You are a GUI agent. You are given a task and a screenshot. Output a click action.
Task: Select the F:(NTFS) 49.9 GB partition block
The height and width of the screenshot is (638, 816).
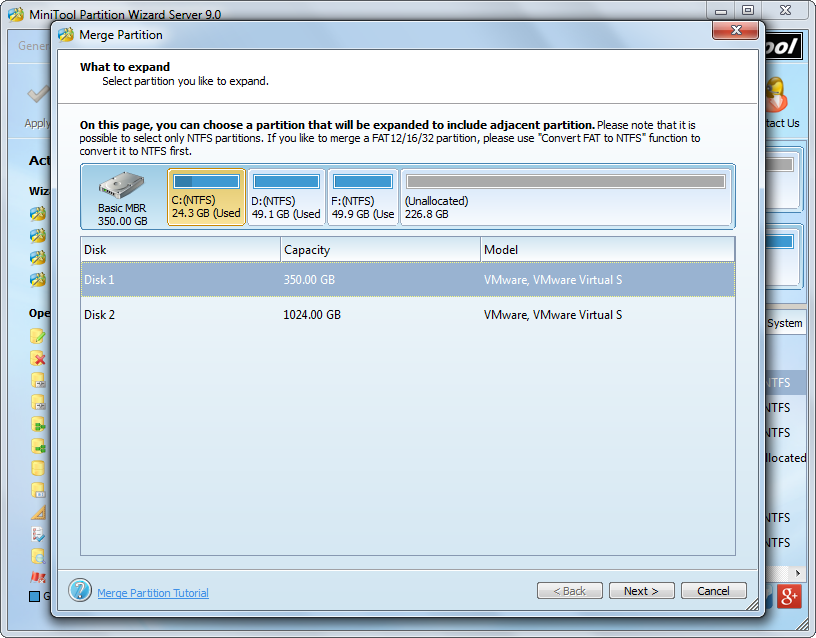(363, 197)
